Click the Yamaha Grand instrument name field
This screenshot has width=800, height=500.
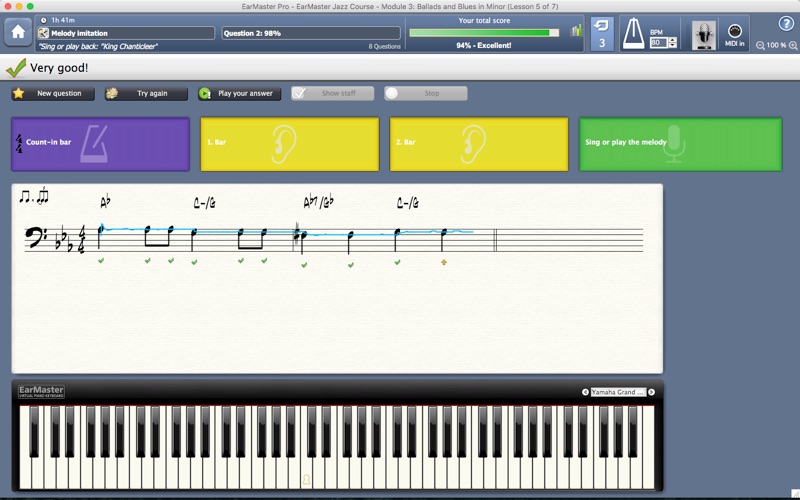tap(618, 392)
